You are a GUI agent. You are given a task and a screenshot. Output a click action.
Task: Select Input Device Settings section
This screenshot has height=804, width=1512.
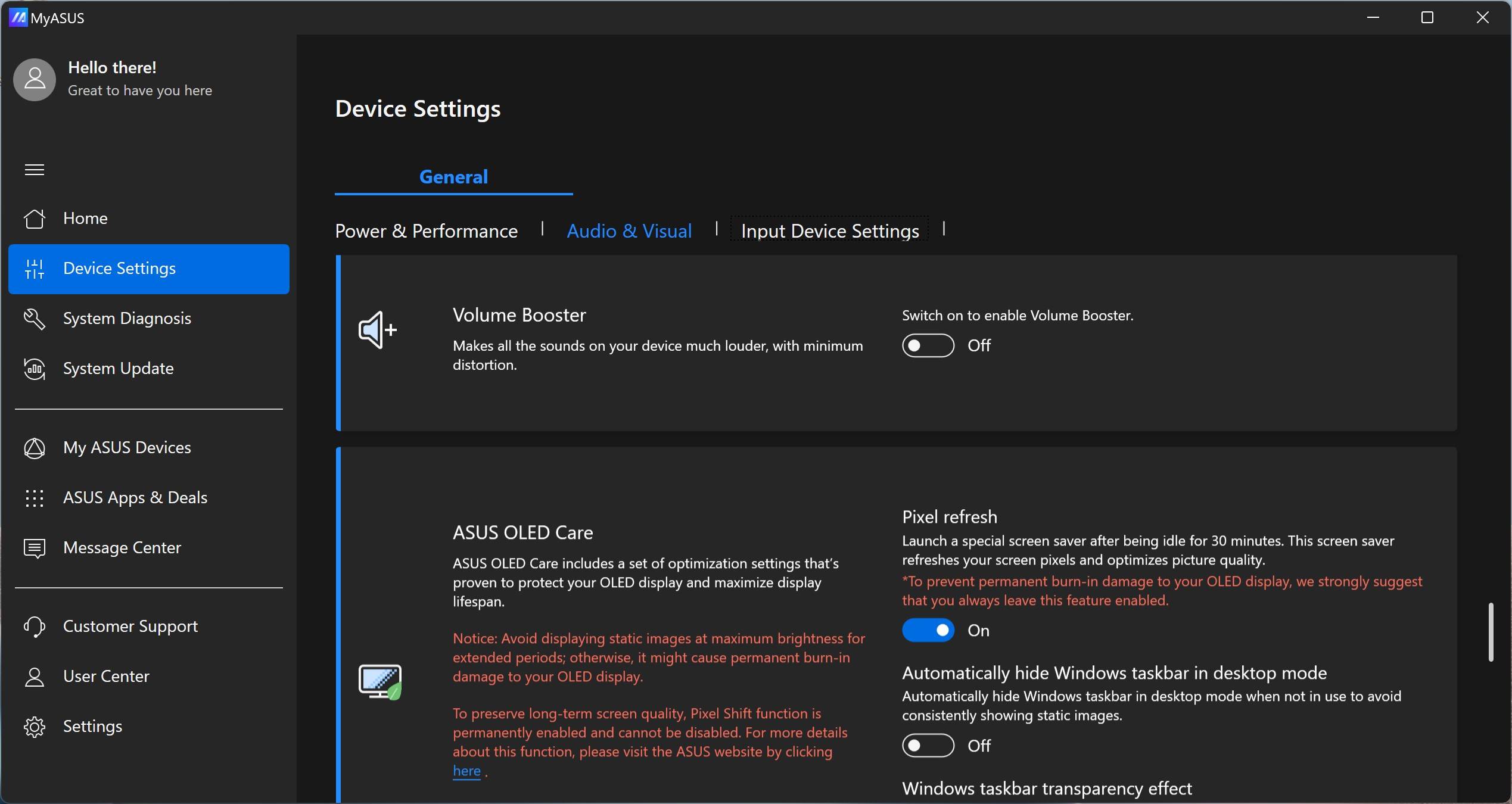tap(829, 231)
